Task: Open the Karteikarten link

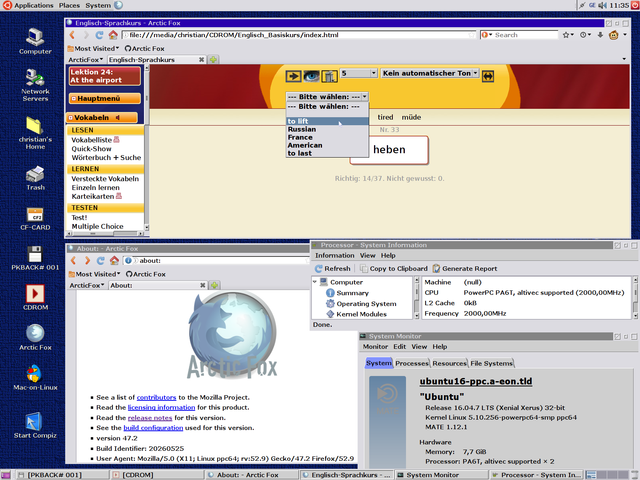Action: [93, 196]
